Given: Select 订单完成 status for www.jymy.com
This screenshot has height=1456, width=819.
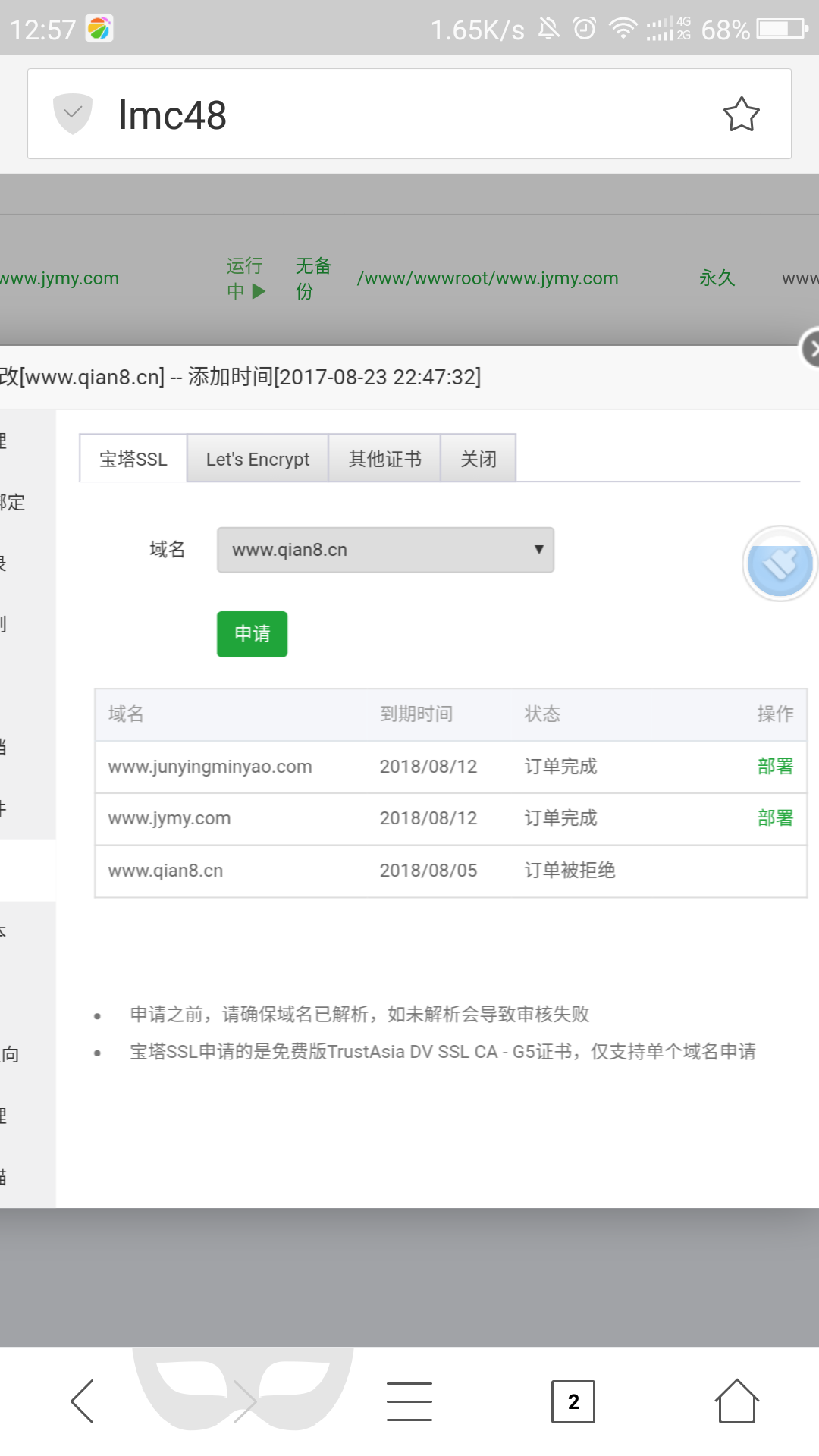Looking at the screenshot, I should pos(560,818).
